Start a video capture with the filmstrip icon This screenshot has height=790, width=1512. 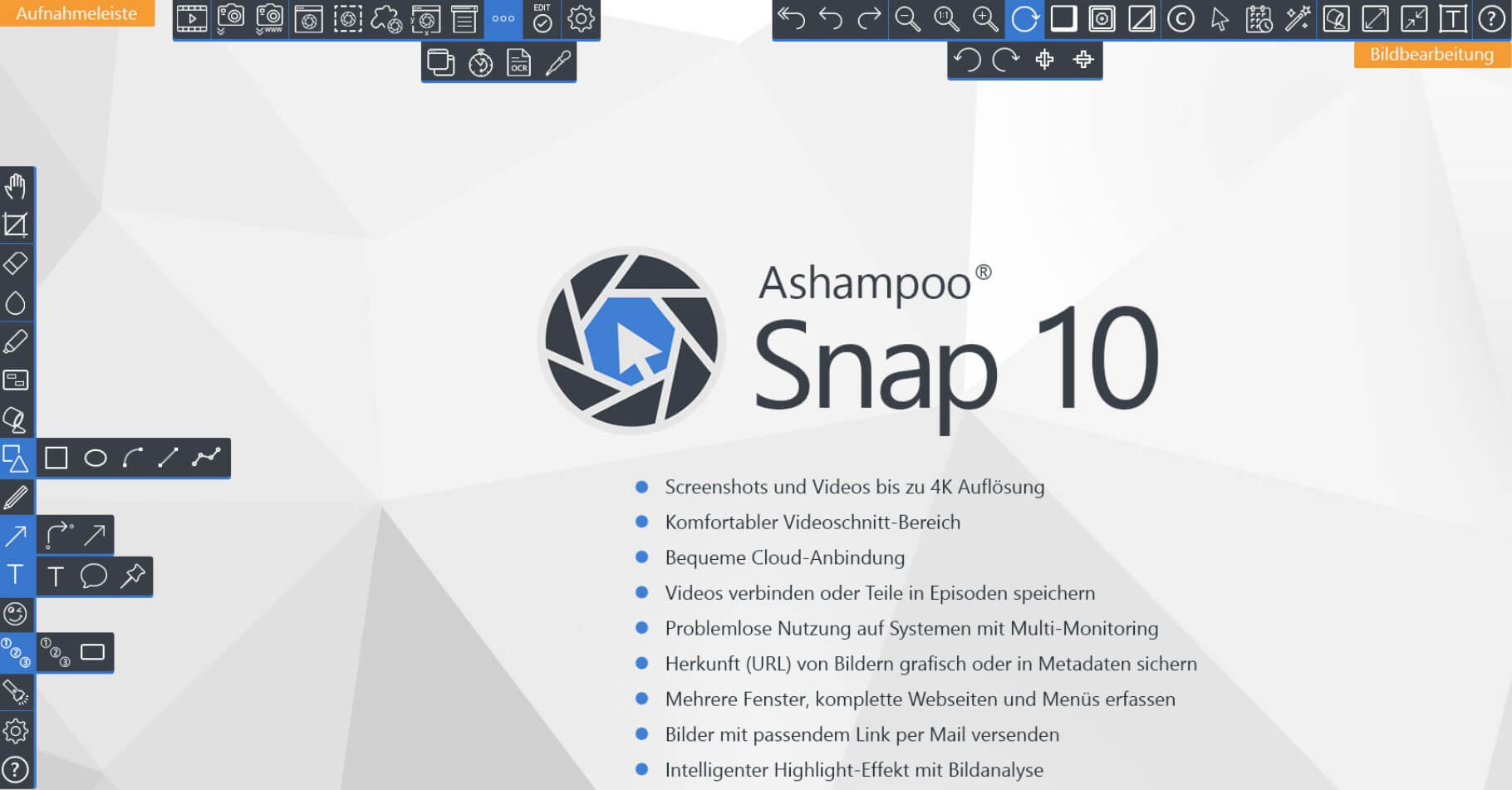point(192,18)
